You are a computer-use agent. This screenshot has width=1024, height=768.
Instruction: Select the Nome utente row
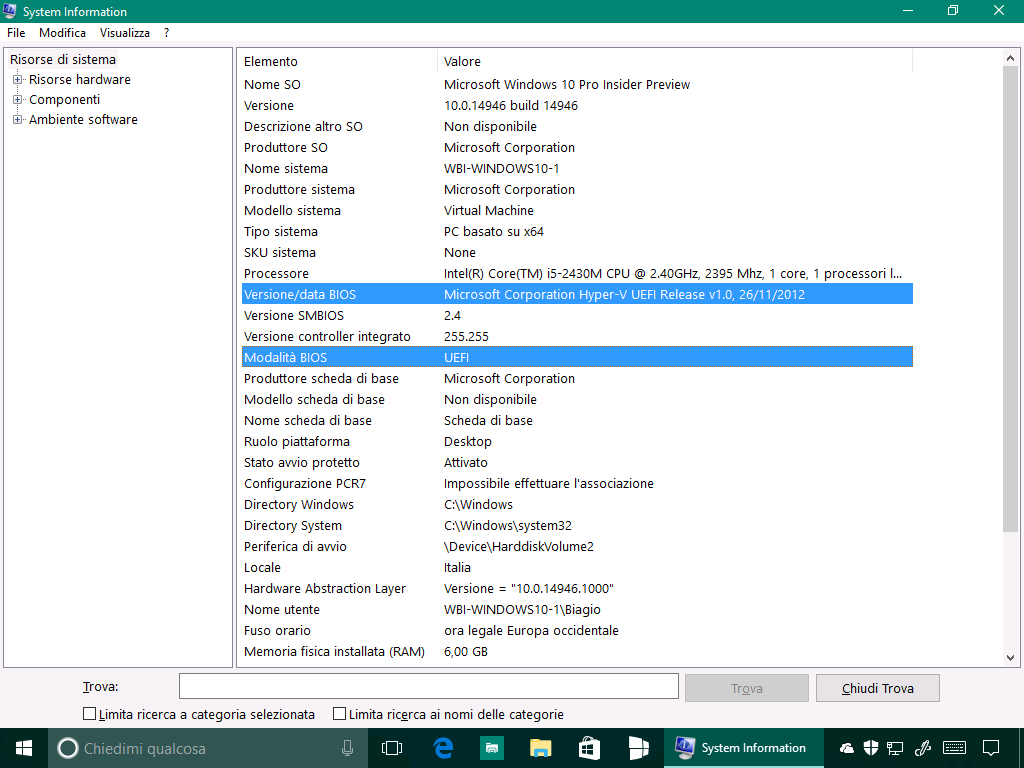pos(577,609)
